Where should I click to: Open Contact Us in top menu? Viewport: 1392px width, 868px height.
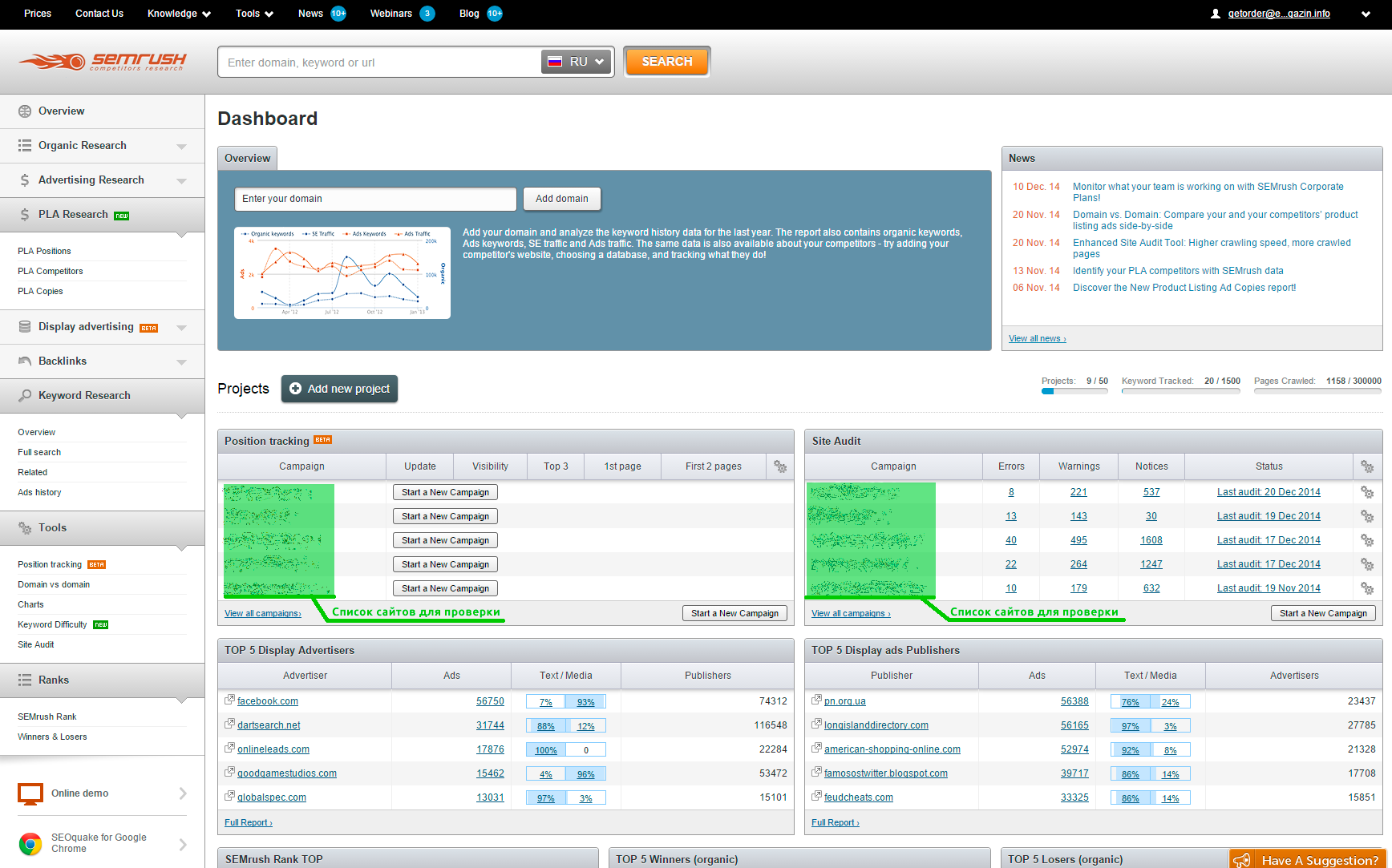[99, 14]
